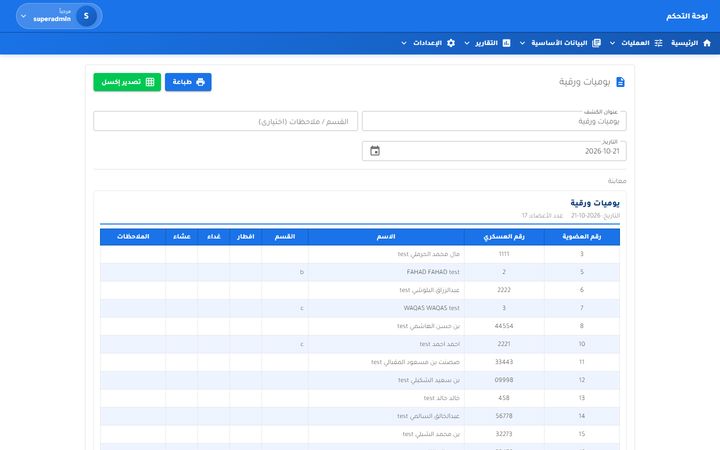Viewport: 720px width, 450px height.
Task: Focus the عنوان الكشف title input field
Action: (x=494, y=121)
